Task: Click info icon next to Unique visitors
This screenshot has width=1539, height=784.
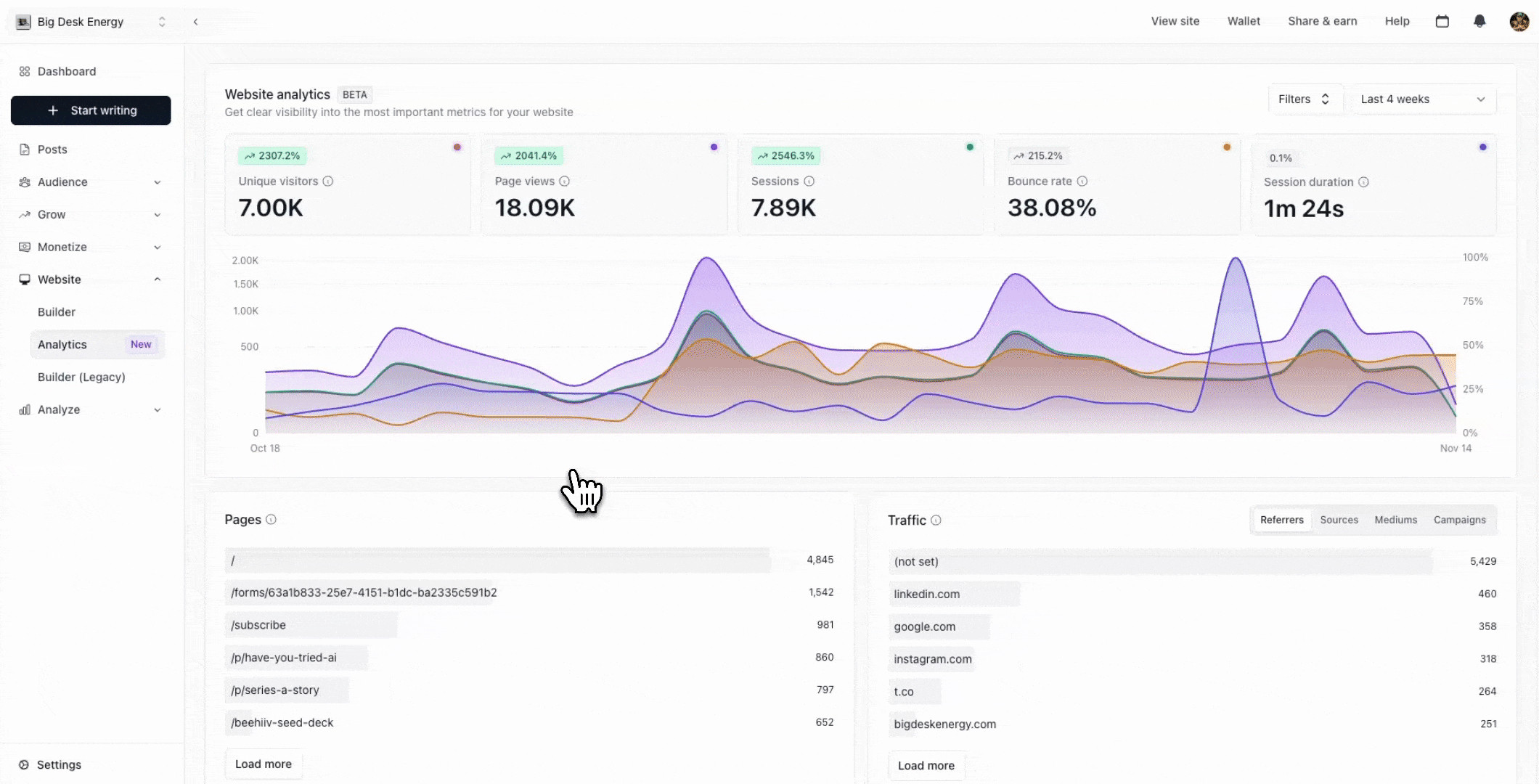Action: [x=328, y=181]
